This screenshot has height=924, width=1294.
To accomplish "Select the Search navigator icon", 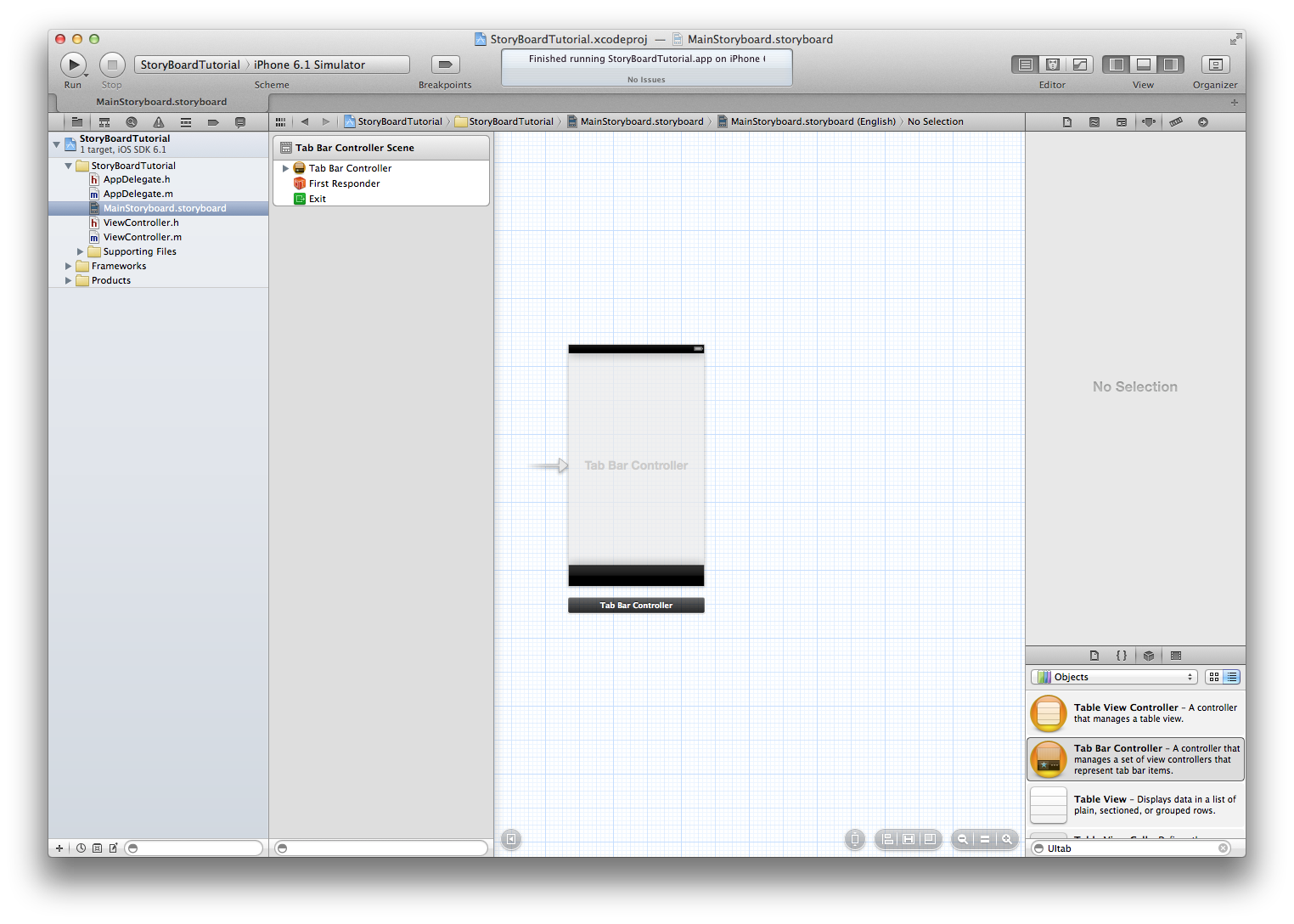I will [x=132, y=122].
